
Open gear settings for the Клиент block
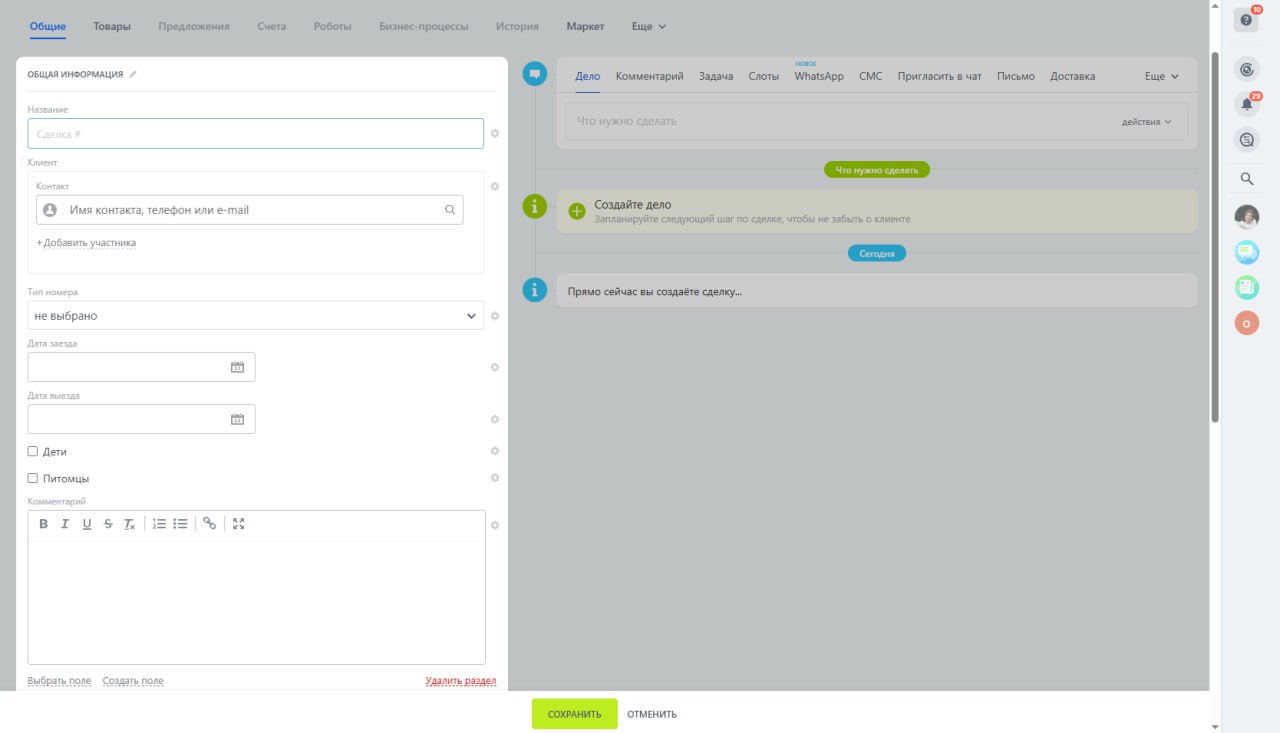[494, 186]
